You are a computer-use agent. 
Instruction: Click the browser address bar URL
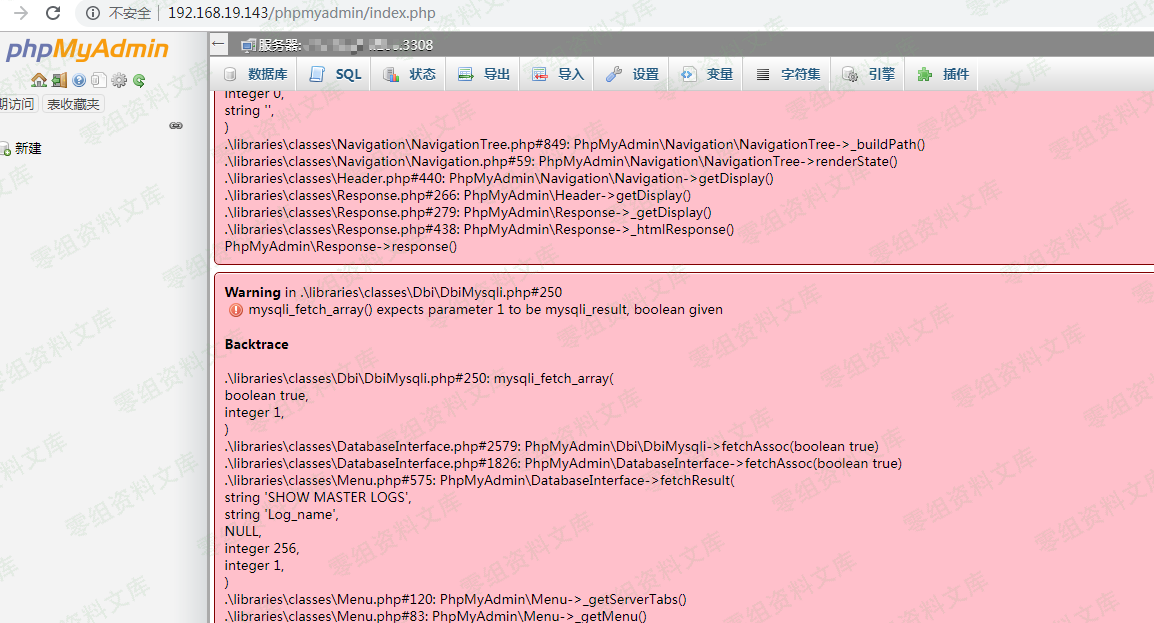[301, 13]
